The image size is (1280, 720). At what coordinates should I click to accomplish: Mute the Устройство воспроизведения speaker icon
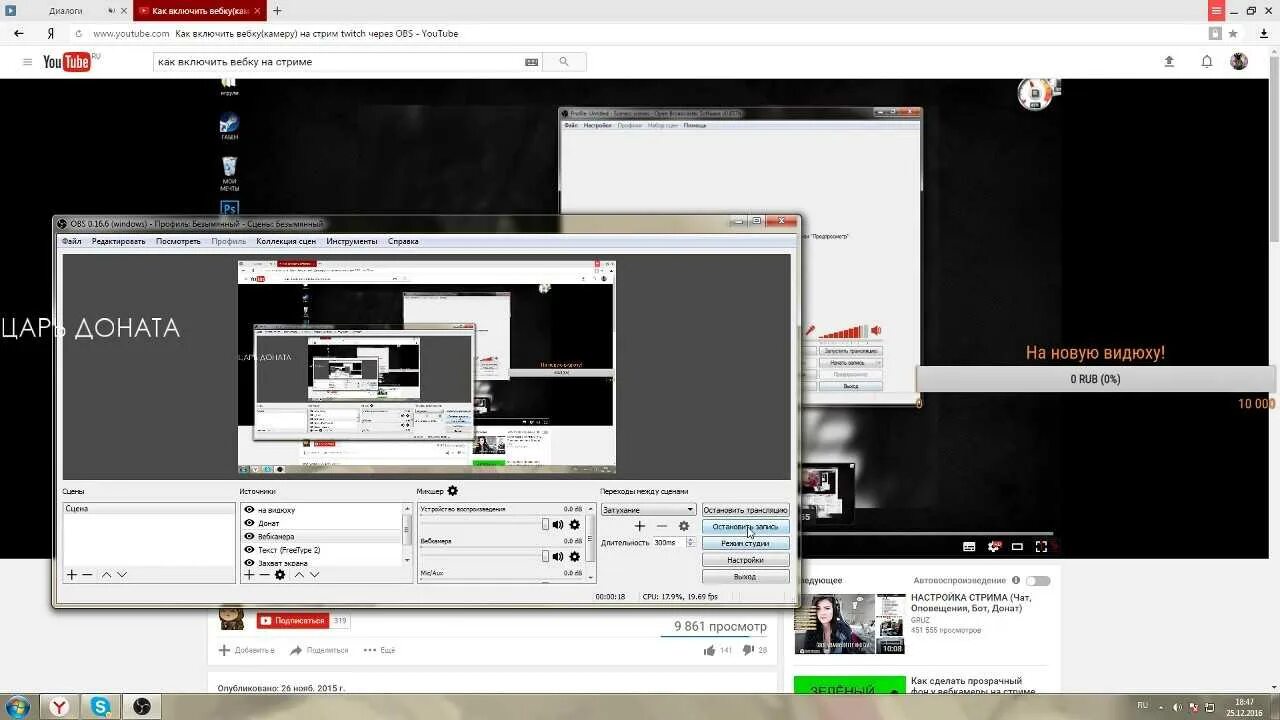point(558,525)
